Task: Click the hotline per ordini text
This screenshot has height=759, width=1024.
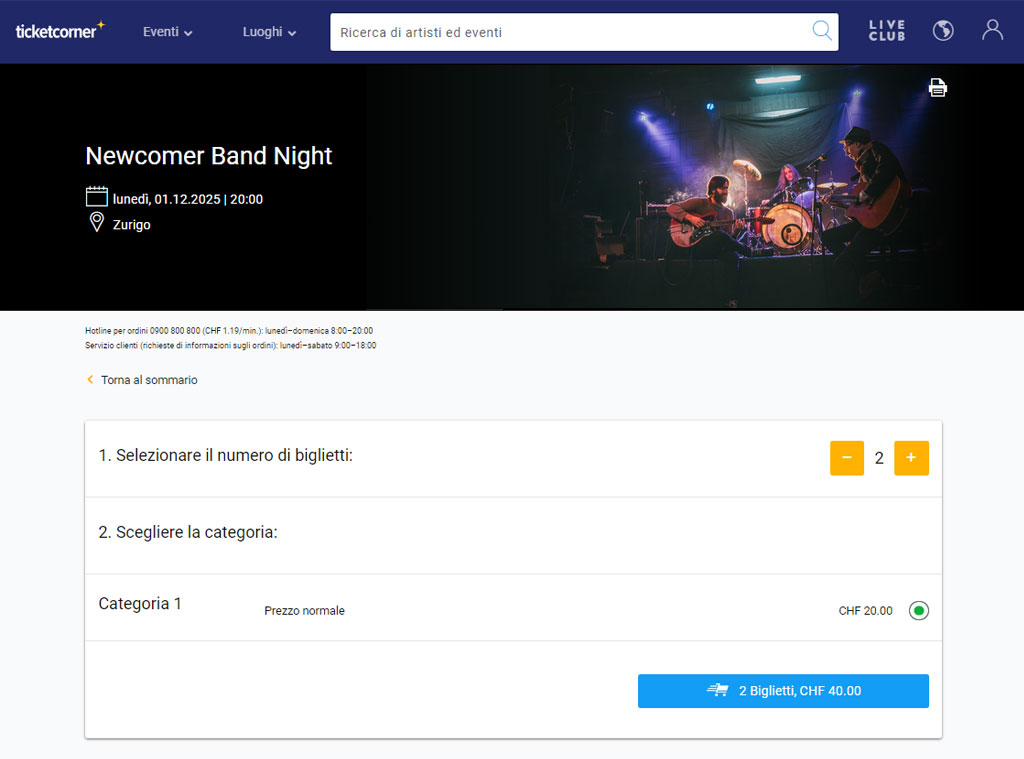Action: point(229,331)
